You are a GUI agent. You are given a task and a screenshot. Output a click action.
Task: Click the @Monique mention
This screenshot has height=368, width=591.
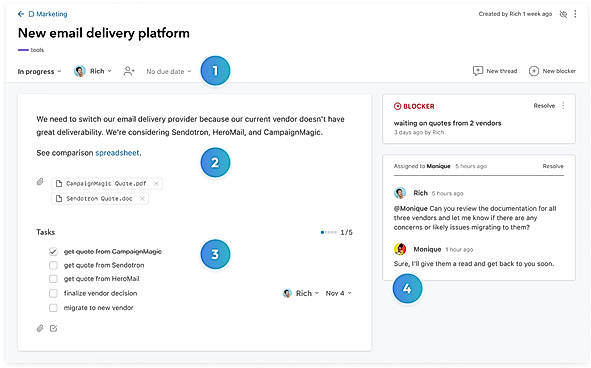410,209
